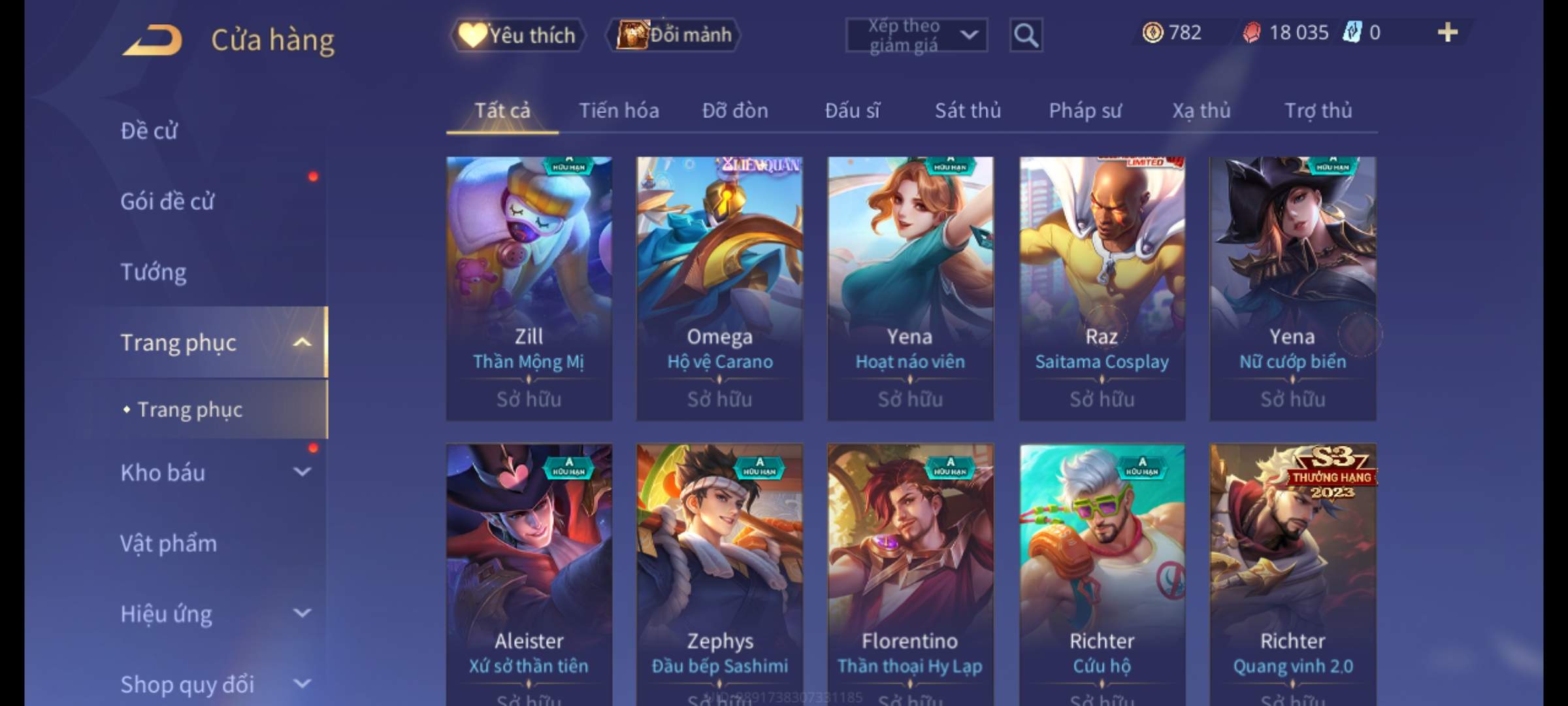Open the Đổi mảnh chest button
This screenshot has height=706, width=1568.
click(x=674, y=35)
